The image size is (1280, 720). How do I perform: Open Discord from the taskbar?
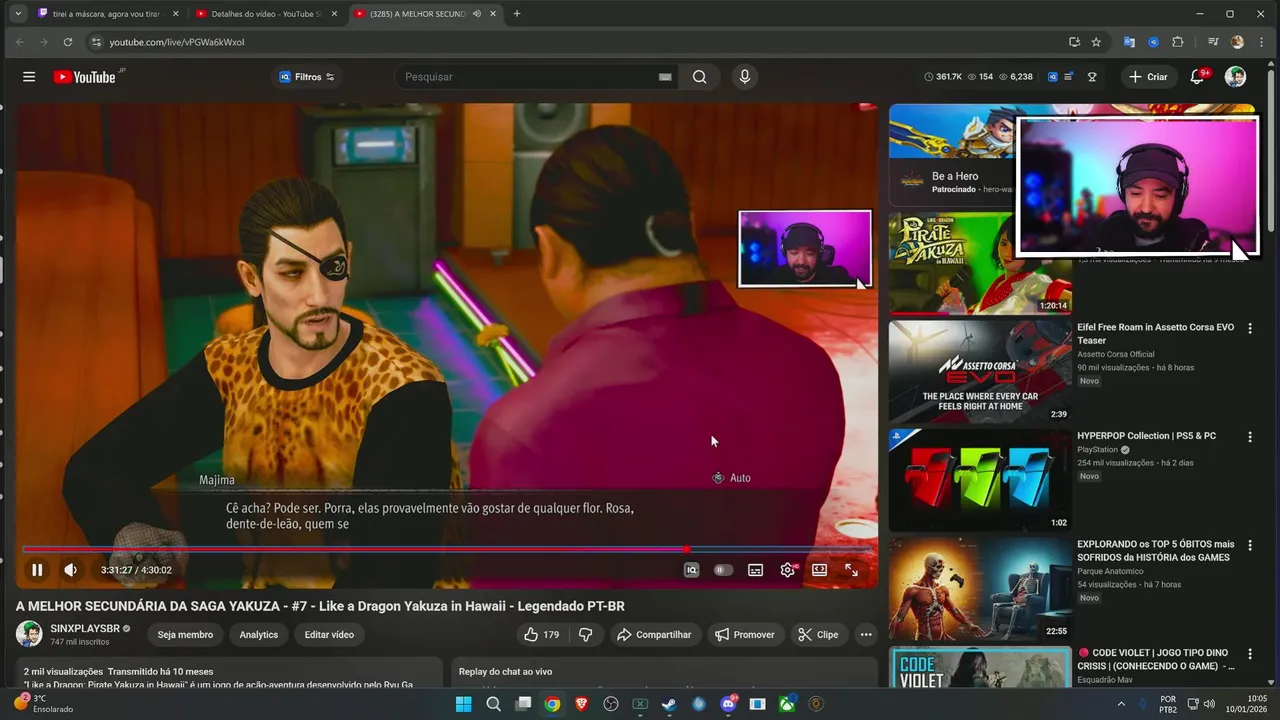click(728, 704)
